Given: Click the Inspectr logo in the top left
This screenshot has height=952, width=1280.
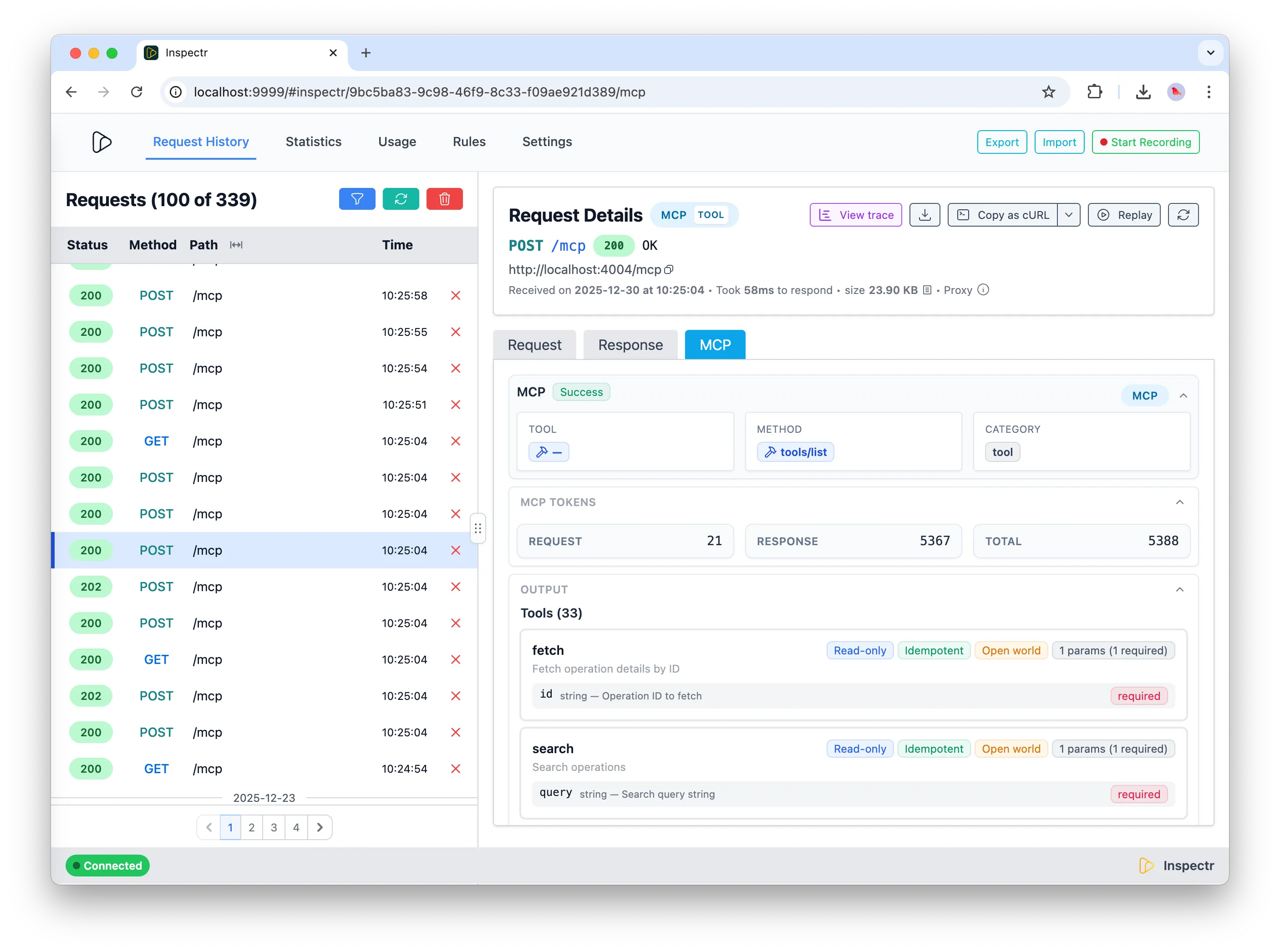Looking at the screenshot, I should 102,142.
